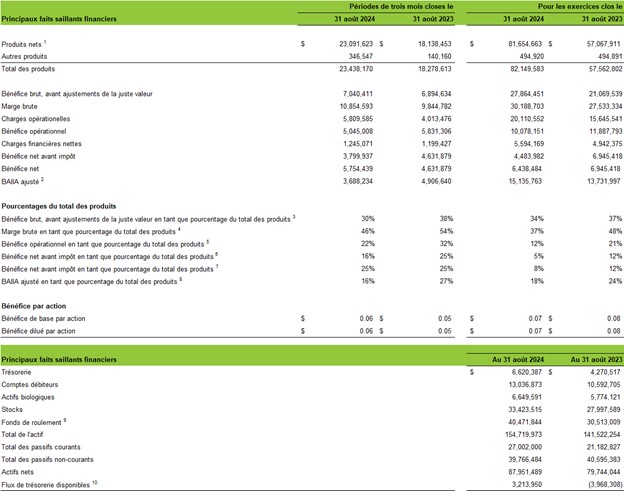The width and height of the screenshot is (624, 491).
Task: Click 'Bénéfice de base par action' label
Action: tap(43, 319)
